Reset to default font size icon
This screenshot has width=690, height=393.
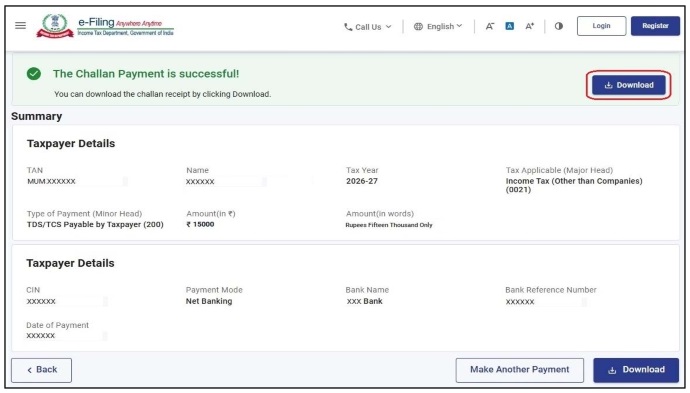[x=510, y=26]
